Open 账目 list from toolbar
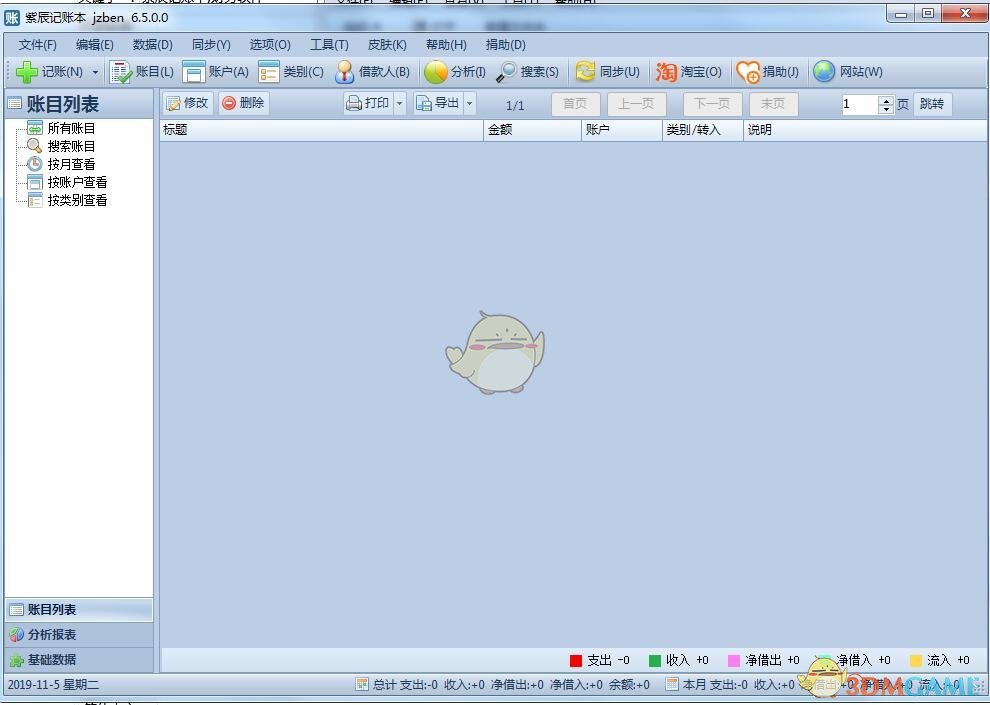The height and width of the screenshot is (705, 990). [121, 72]
